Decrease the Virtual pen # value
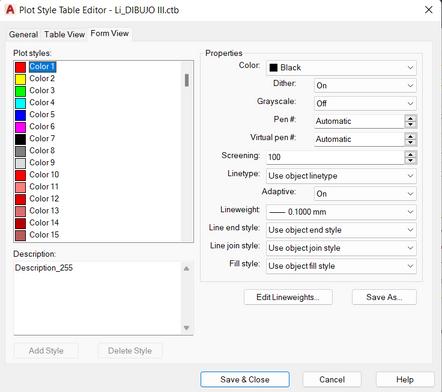Screen dimensions: 442x392 (411, 143)
